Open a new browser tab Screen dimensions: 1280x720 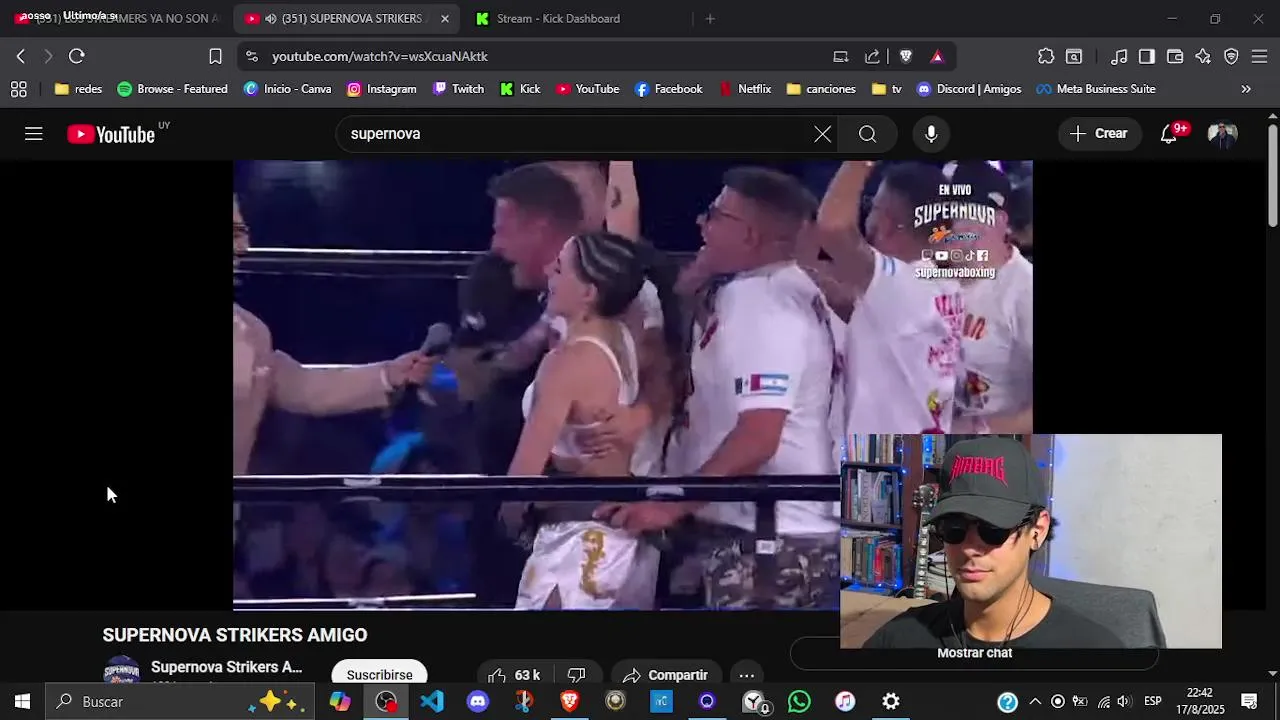click(710, 18)
